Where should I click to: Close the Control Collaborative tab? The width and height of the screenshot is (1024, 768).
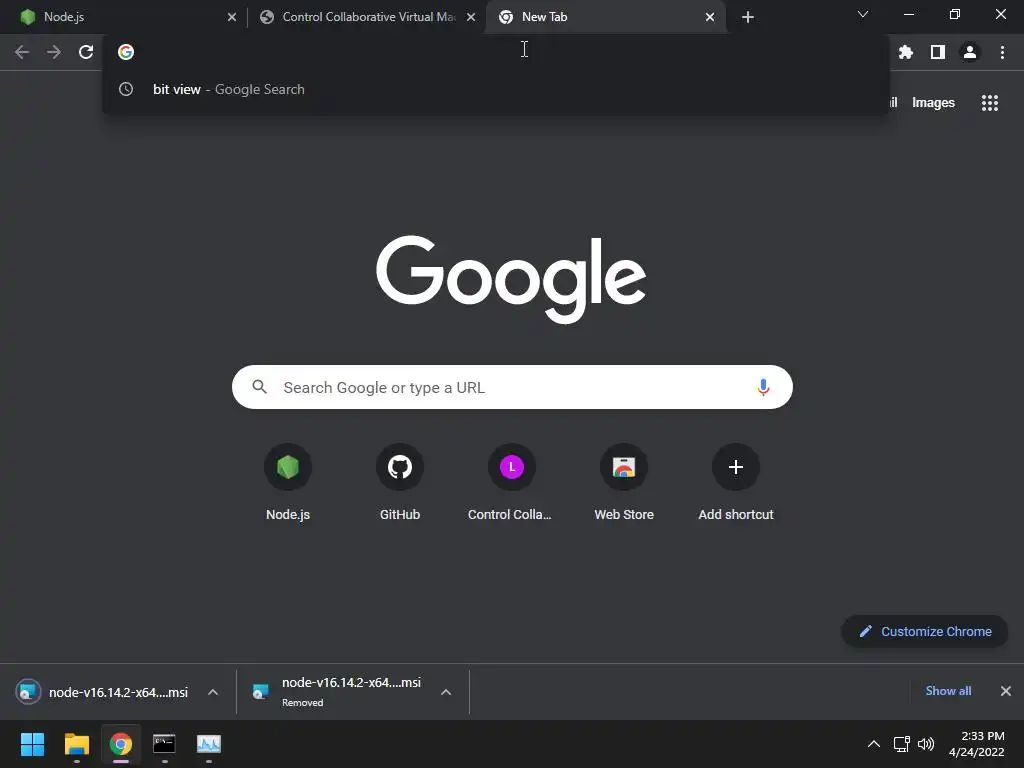click(x=471, y=17)
